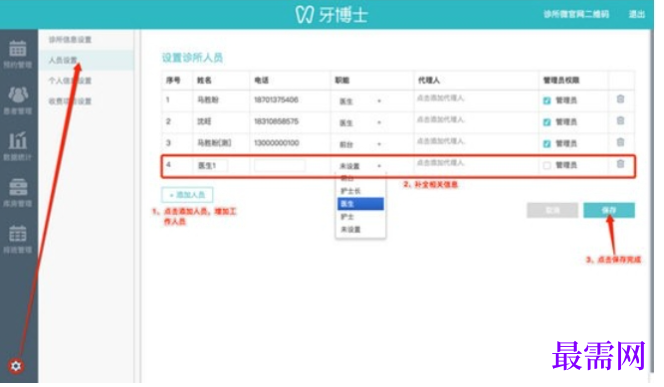Open 患者管理 people icon in sidebar
The image size is (664, 387).
point(18,95)
